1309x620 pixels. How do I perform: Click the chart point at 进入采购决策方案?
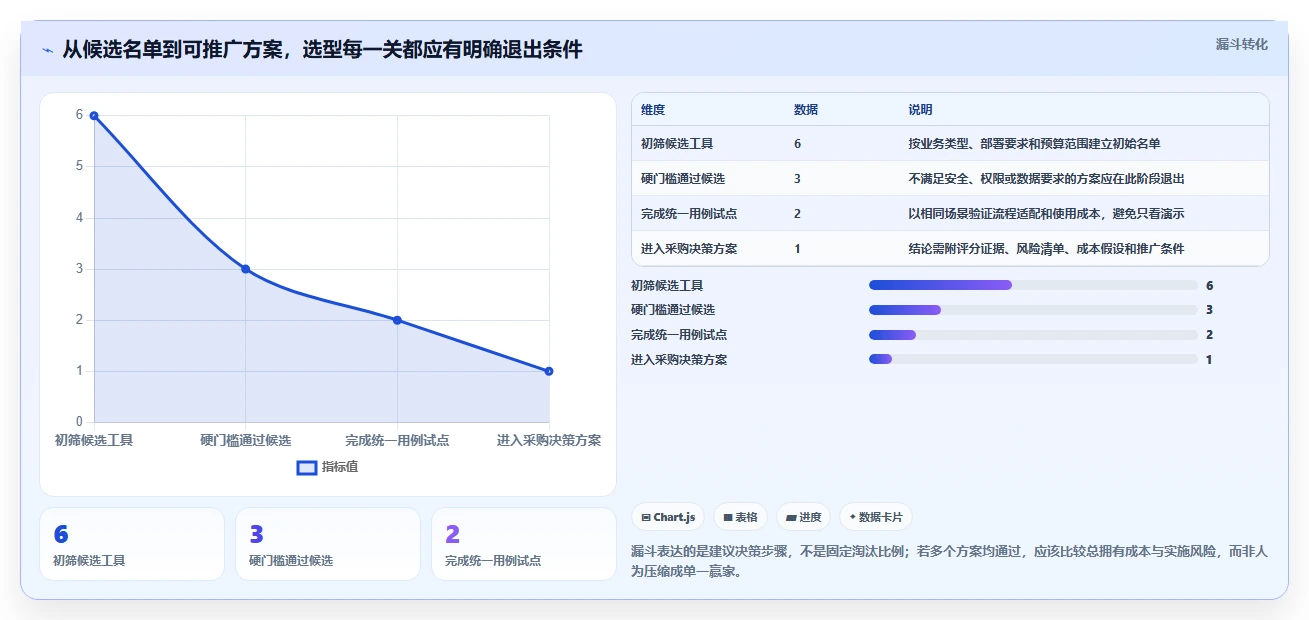[549, 371]
